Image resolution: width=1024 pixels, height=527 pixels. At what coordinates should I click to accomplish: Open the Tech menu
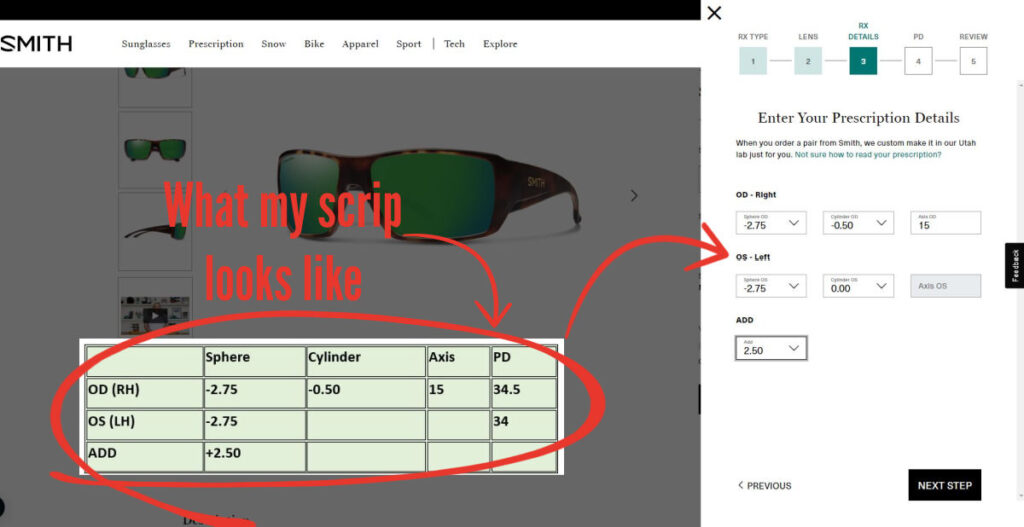(454, 44)
